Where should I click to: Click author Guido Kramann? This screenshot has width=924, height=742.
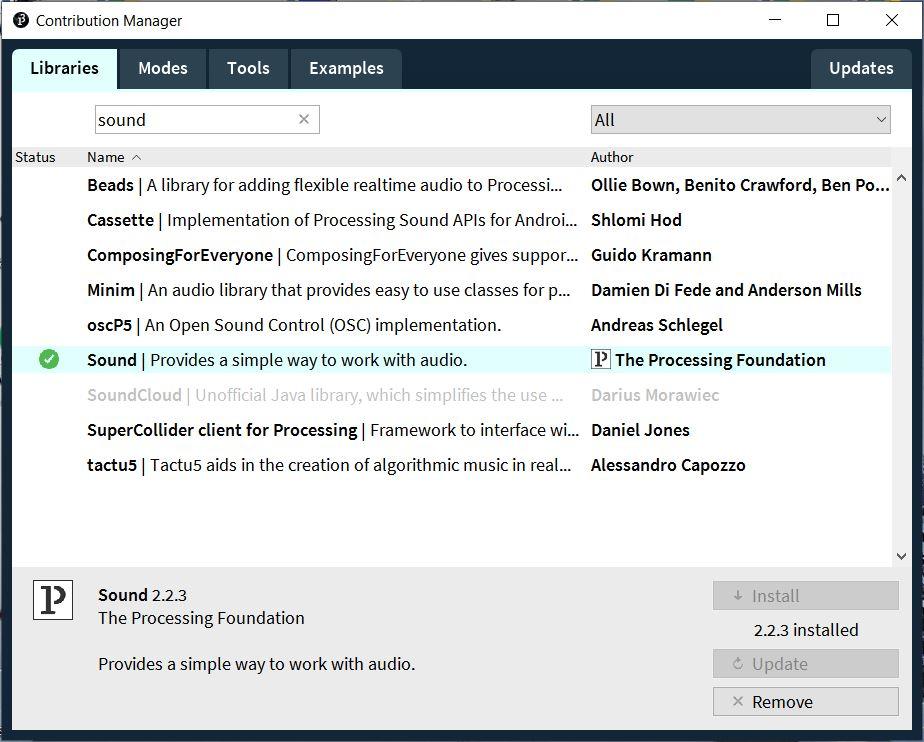[x=651, y=255]
